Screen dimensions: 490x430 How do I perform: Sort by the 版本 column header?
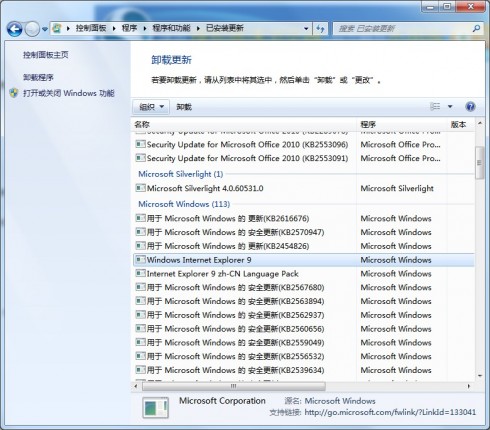pos(460,124)
